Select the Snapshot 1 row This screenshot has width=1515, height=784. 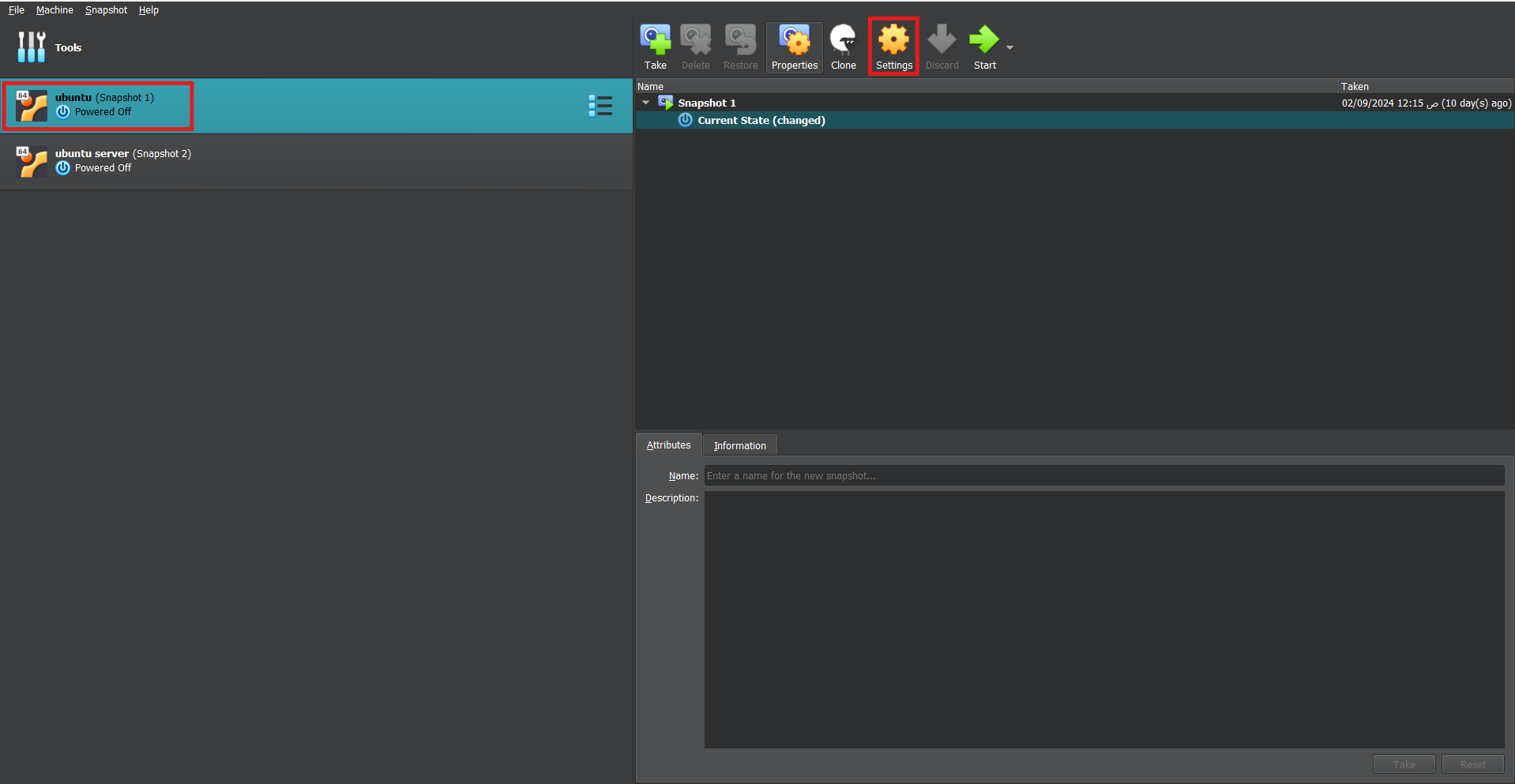1075,103
